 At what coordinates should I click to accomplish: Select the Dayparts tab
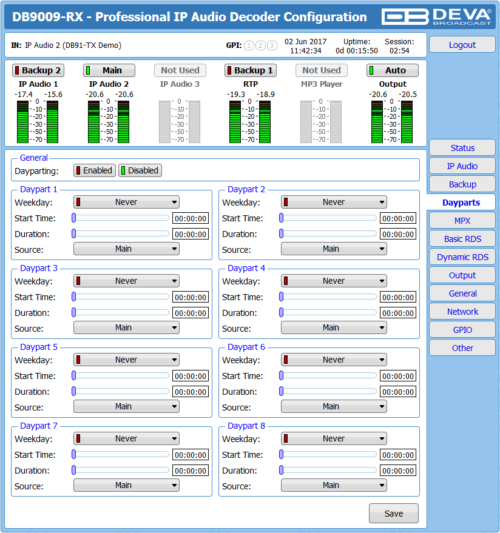[461, 203]
